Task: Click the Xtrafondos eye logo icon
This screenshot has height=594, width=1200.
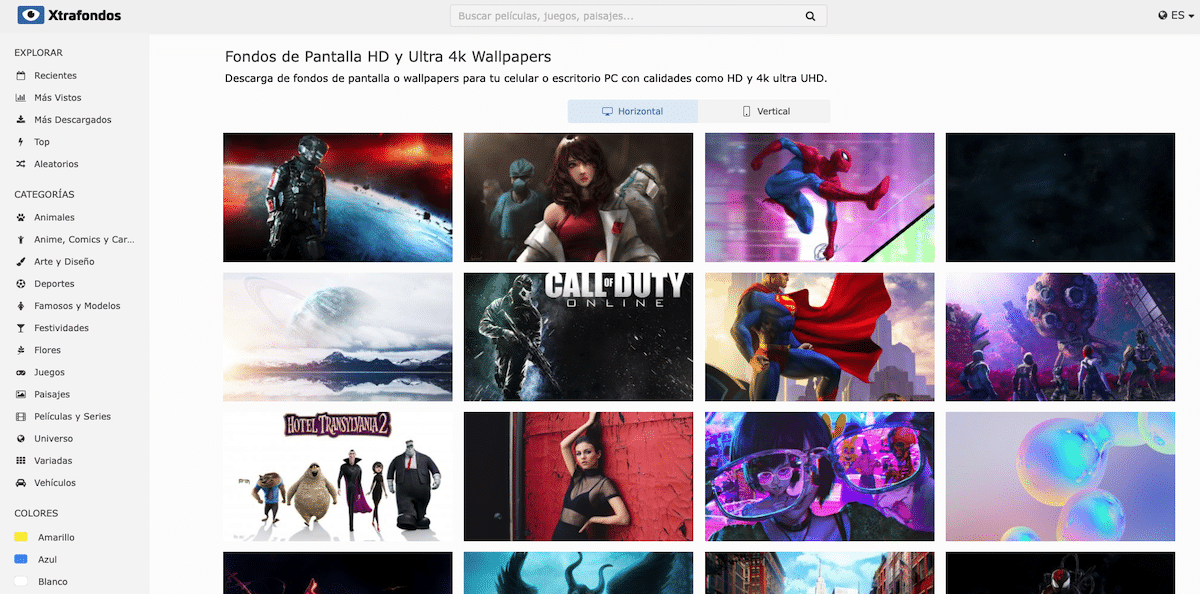Action: [31, 15]
